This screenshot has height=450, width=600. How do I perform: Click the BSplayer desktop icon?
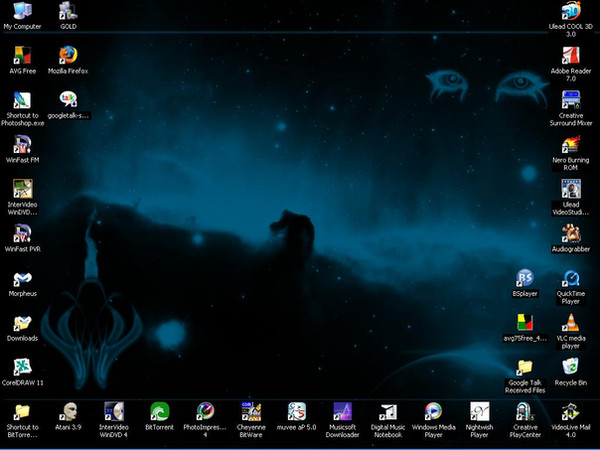coord(525,279)
